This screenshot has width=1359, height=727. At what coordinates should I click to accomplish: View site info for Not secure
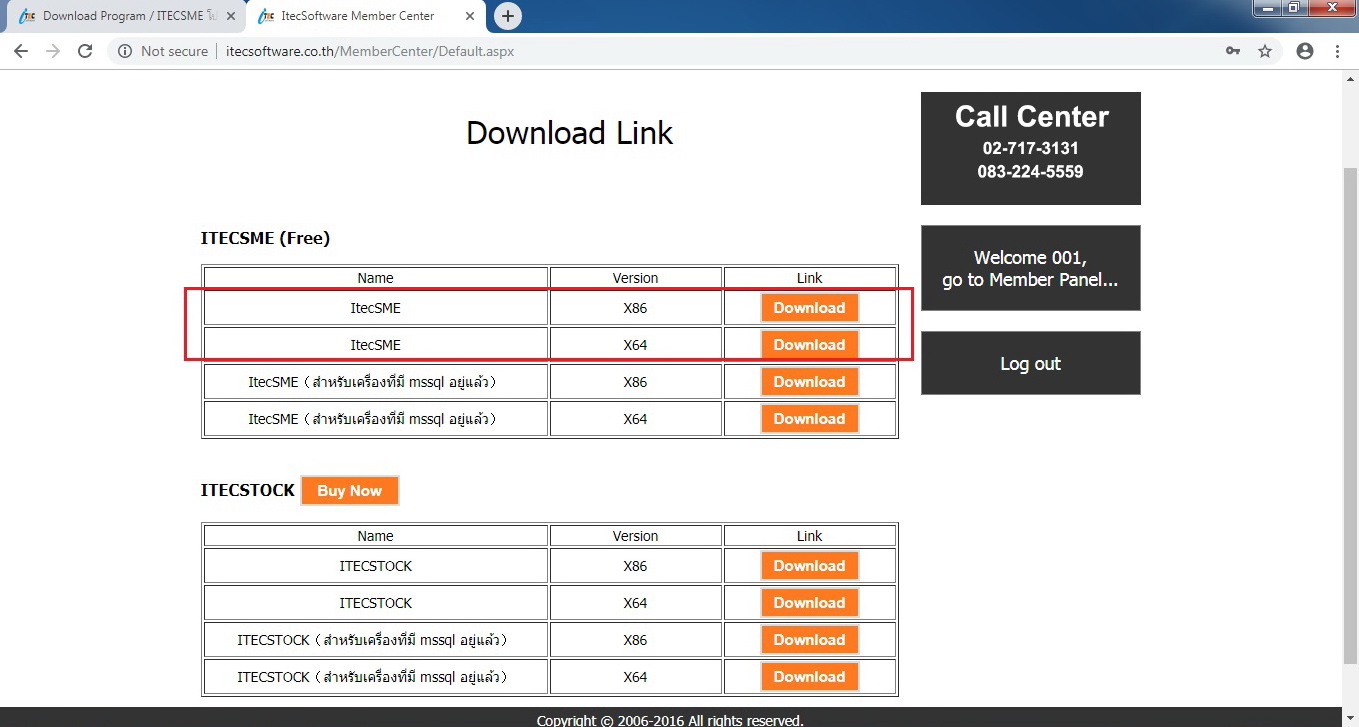click(163, 51)
